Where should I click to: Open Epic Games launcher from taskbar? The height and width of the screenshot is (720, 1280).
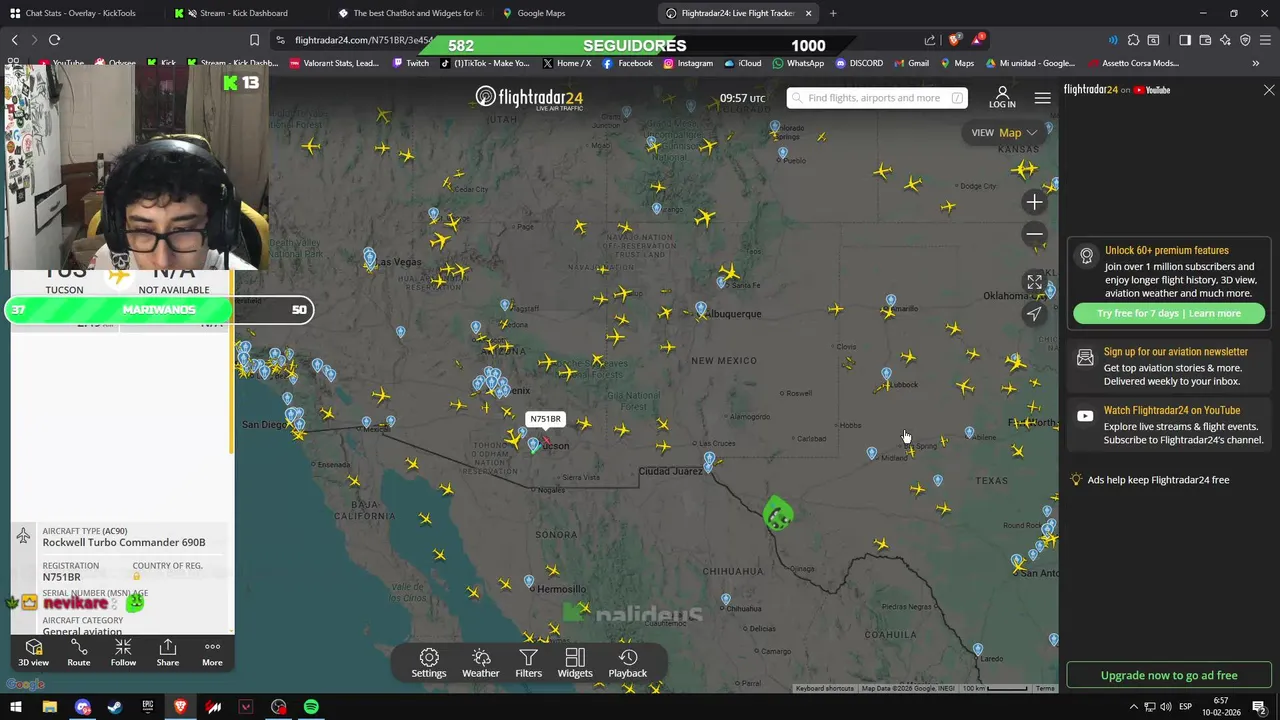(148, 707)
